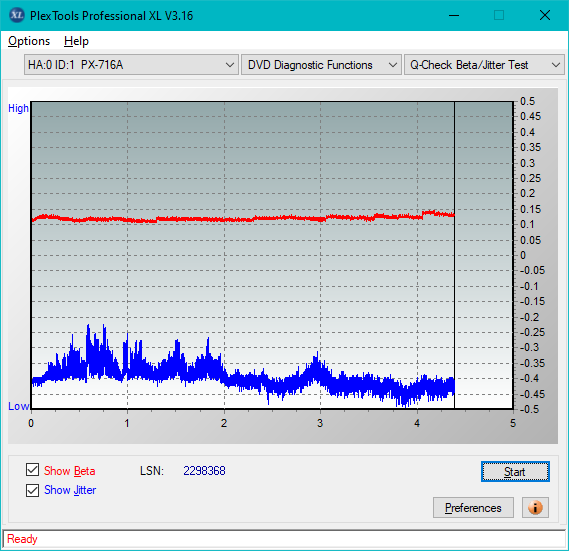Close the PlexTools Professional window

point(545,15)
